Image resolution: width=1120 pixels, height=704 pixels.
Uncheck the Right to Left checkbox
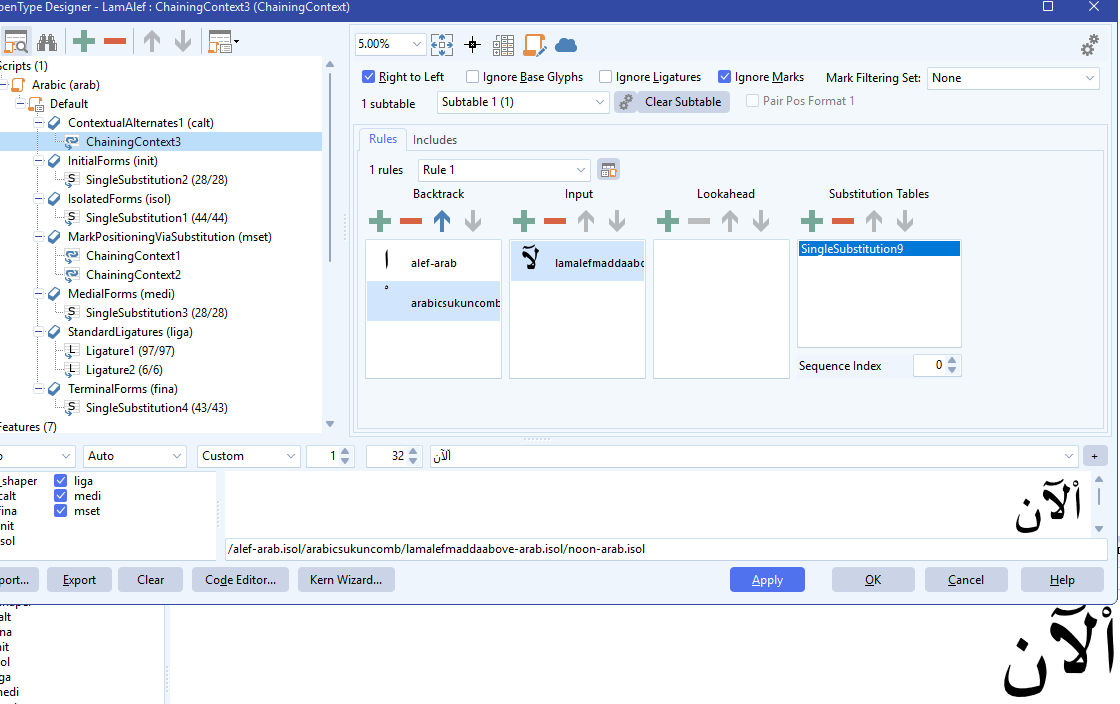[369, 77]
